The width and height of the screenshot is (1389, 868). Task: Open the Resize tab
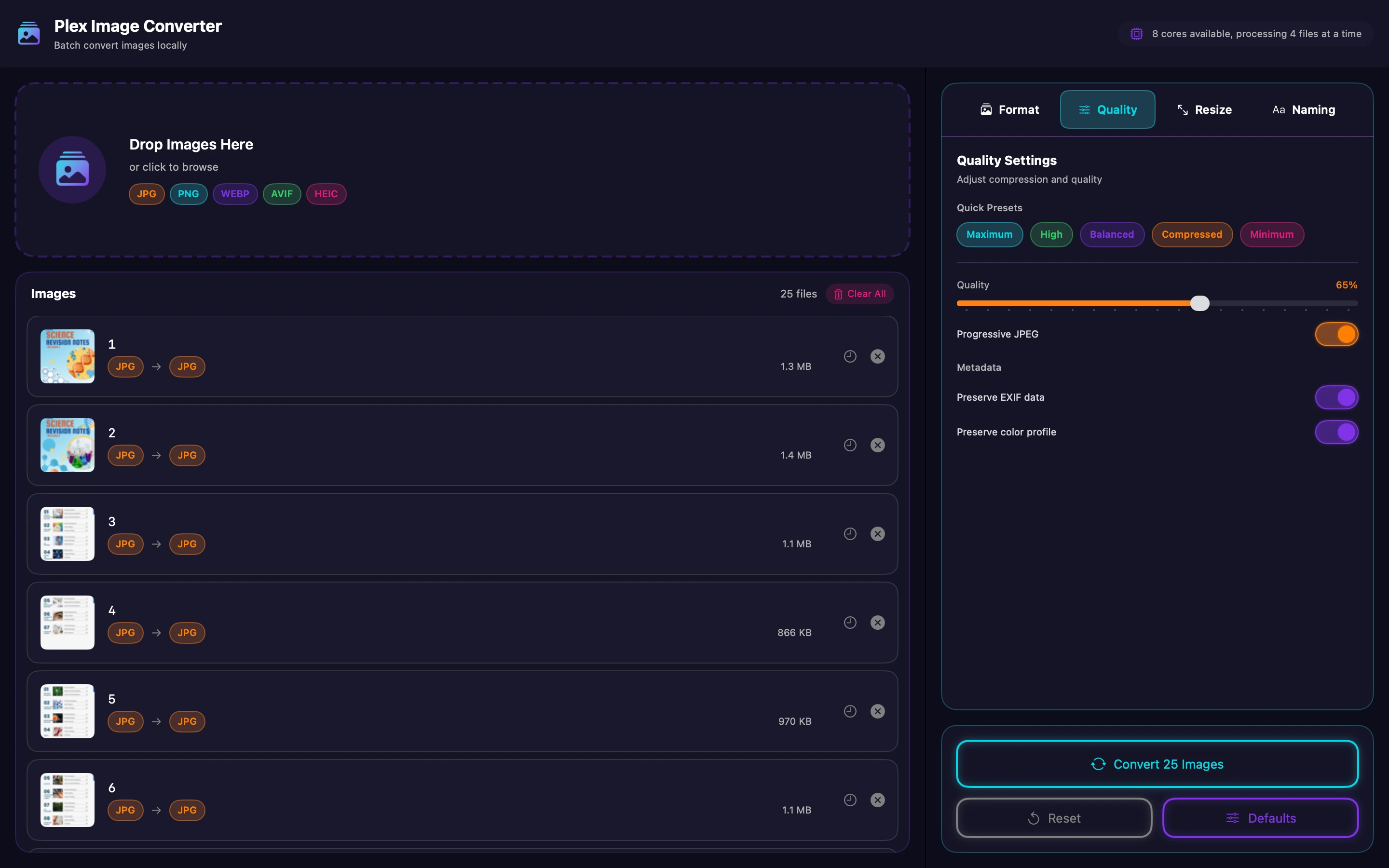[x=1204, y=109]
